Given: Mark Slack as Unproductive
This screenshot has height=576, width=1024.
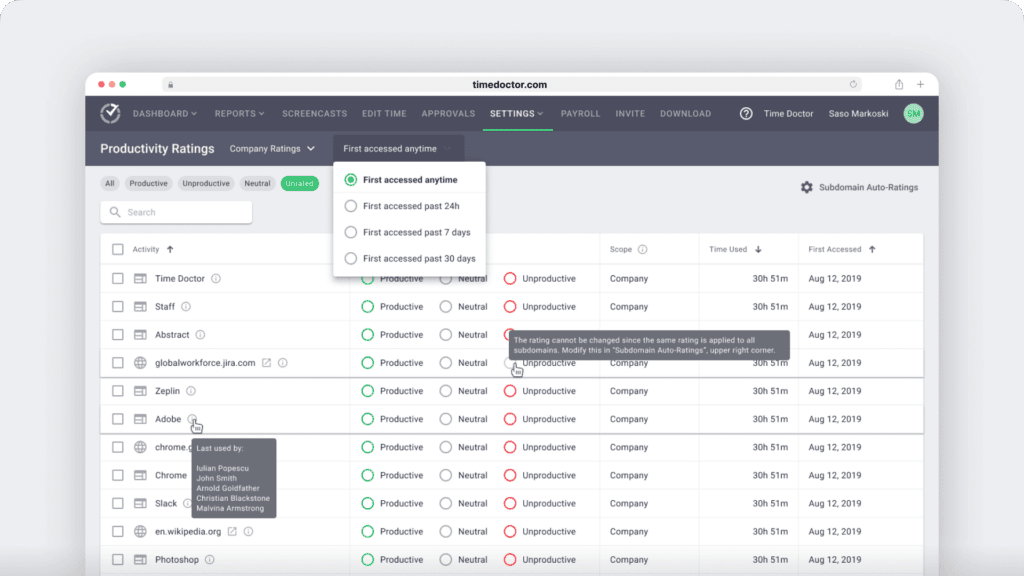Looking at the screenshot, I should (x=510, y=504).
